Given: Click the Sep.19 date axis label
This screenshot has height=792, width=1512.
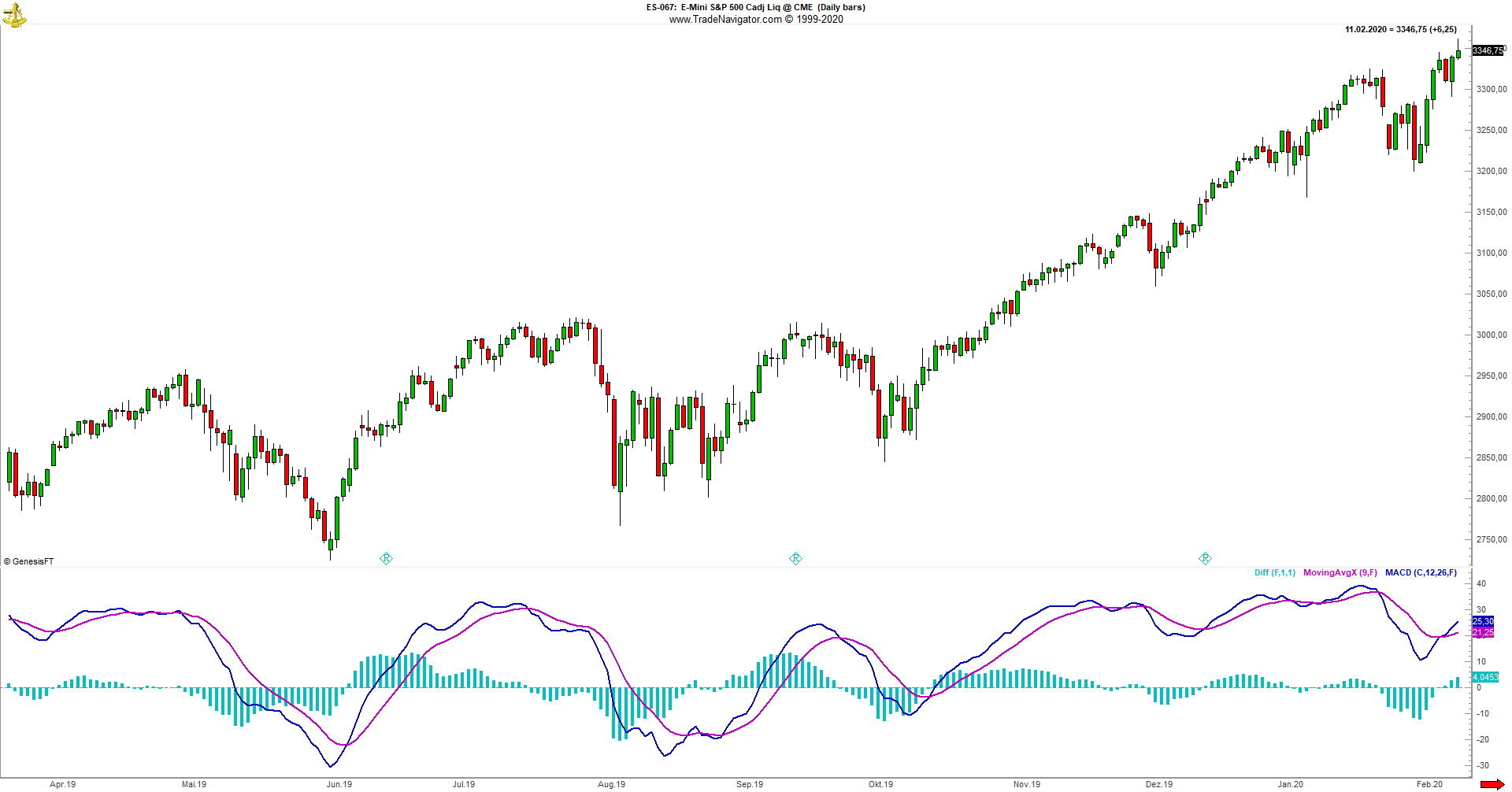Looking at the screenshot, I should pyautogui.click(x=750, y=784).
